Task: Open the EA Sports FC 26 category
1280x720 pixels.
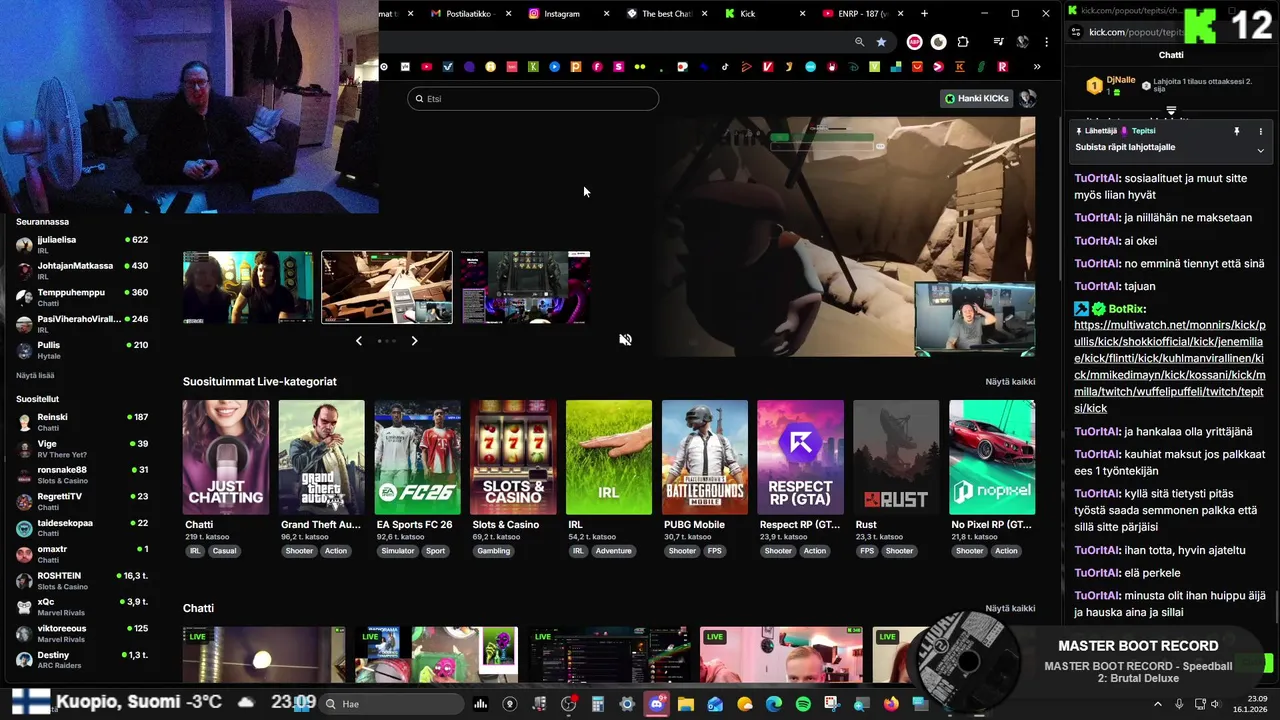Action: point(417,457)
